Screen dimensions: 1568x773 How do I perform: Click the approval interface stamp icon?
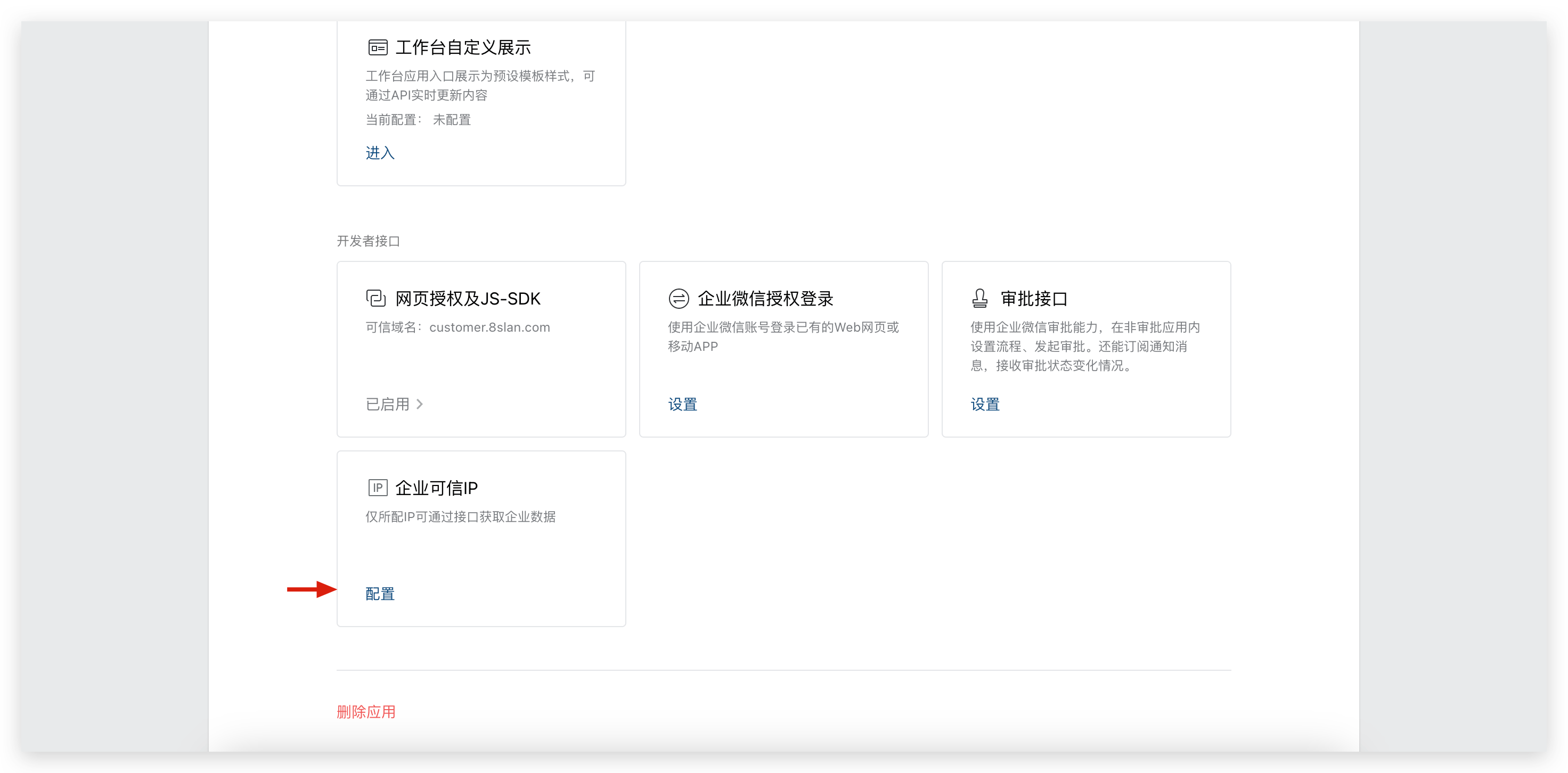pos(979,298)
